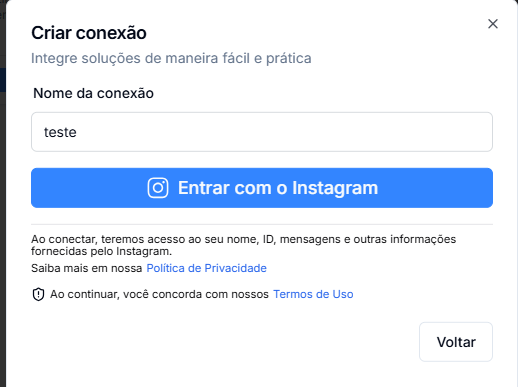Click the divider line below Instagram button
The height and width of the screenshot is (387, 518).
click(x=262, y=224)
